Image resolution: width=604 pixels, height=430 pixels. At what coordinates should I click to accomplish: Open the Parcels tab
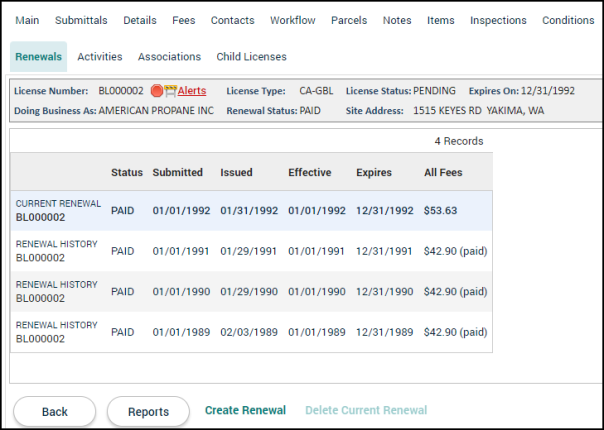(x=349, y=20)
